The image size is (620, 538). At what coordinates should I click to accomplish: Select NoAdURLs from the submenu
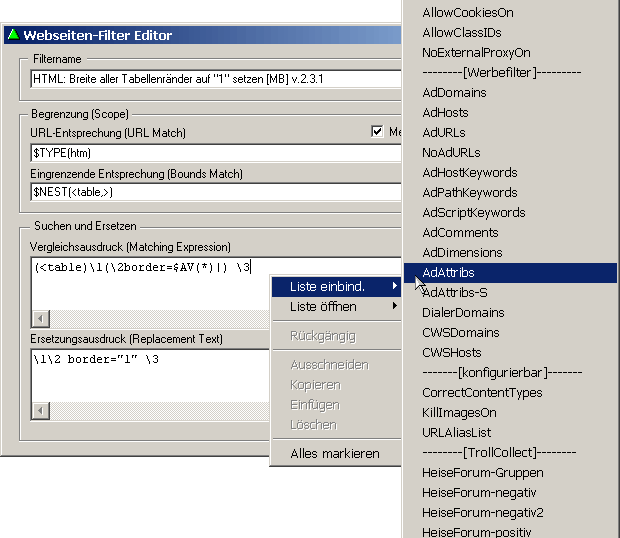coord(451,152)
